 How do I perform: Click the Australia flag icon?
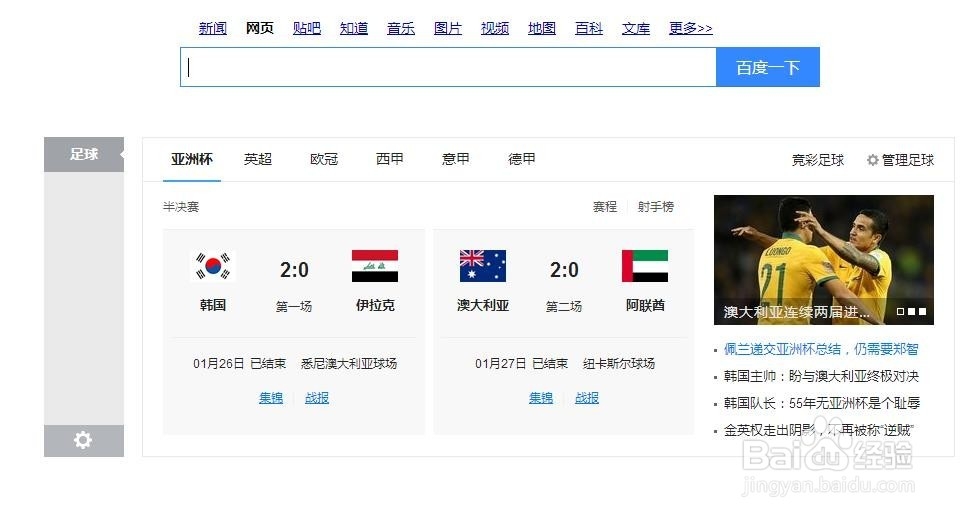pos(483,266)
